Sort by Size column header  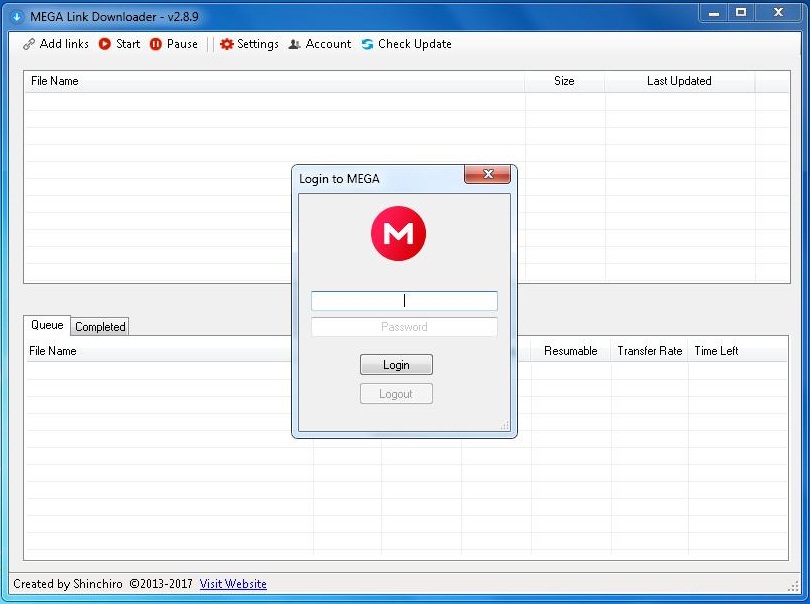(x=564, y=81)
